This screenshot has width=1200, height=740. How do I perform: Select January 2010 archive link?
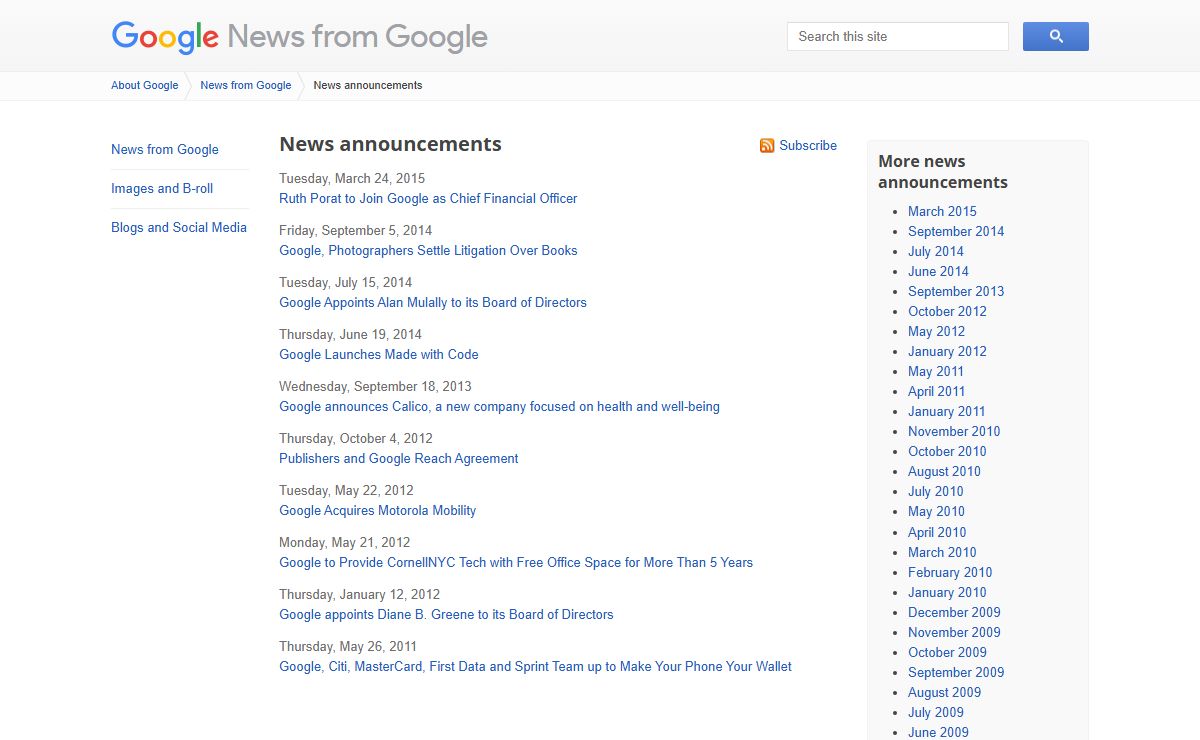click(947, 592)
